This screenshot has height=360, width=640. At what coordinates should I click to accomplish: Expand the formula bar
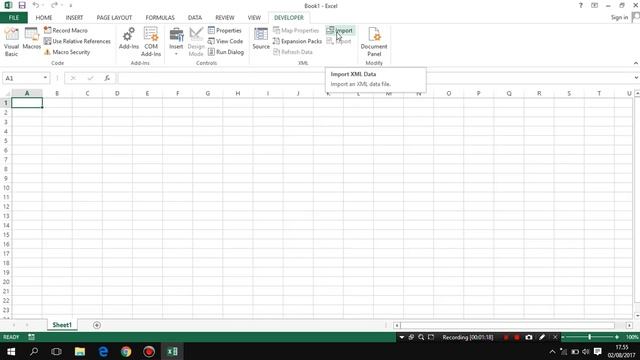tap(636, 78)
